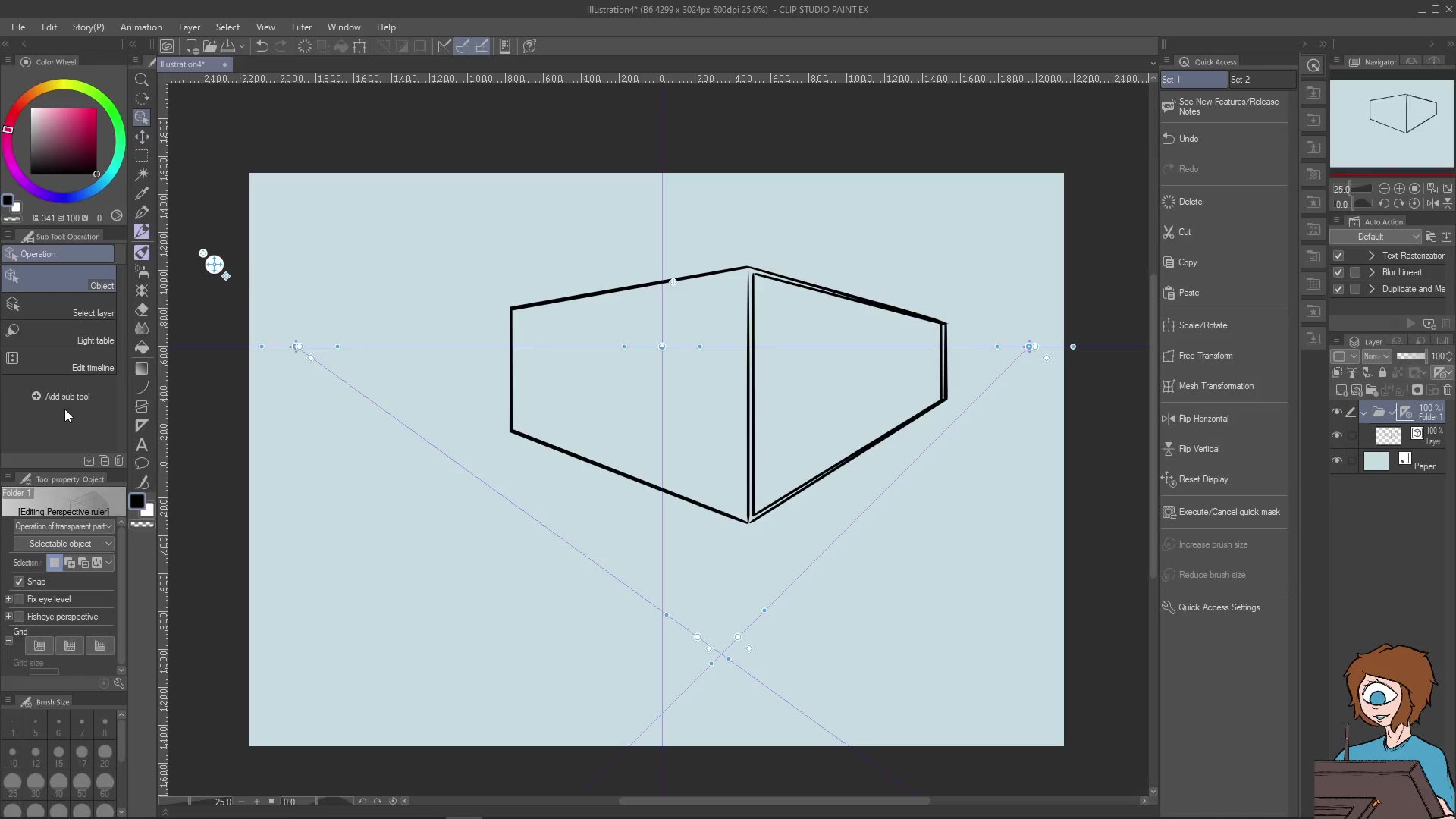Click Free Transform in Quick Access

pos(1206,355)
